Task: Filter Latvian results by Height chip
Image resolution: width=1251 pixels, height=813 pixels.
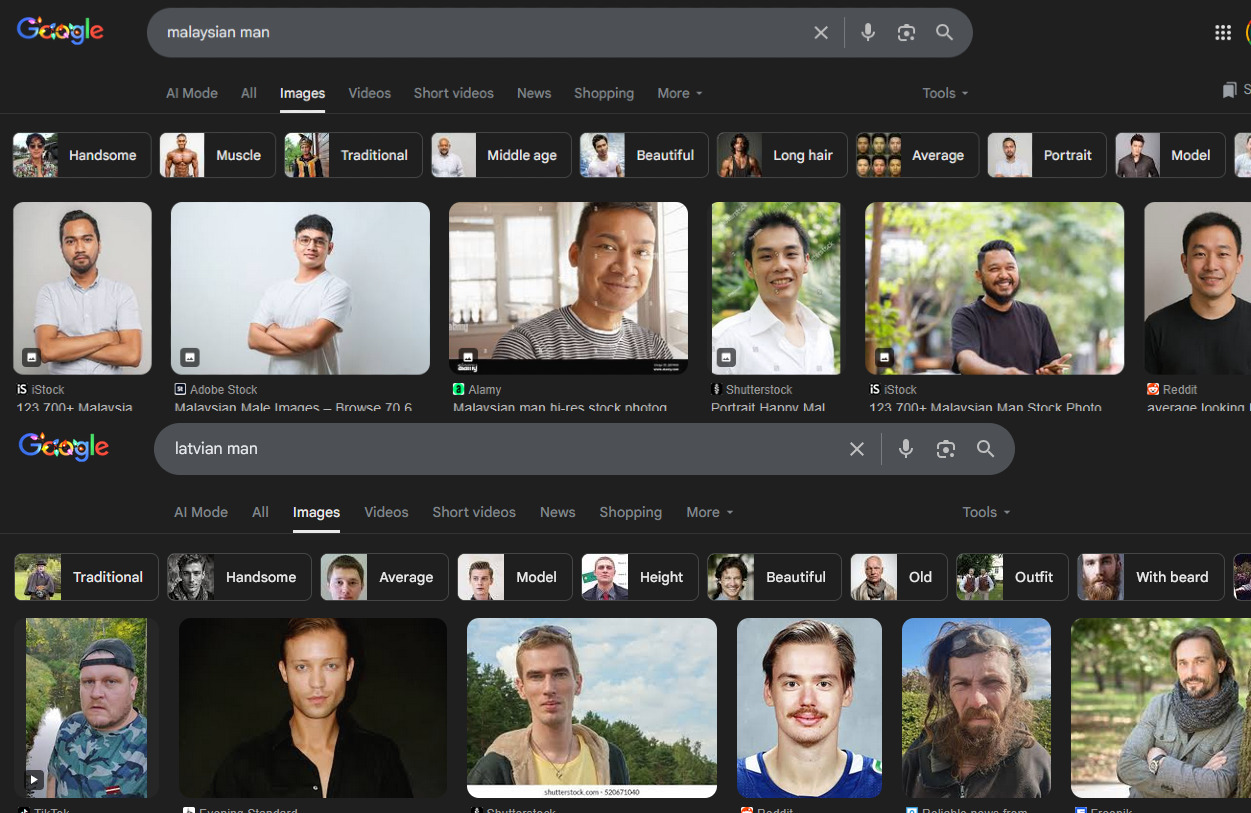Action: (640, 577)
